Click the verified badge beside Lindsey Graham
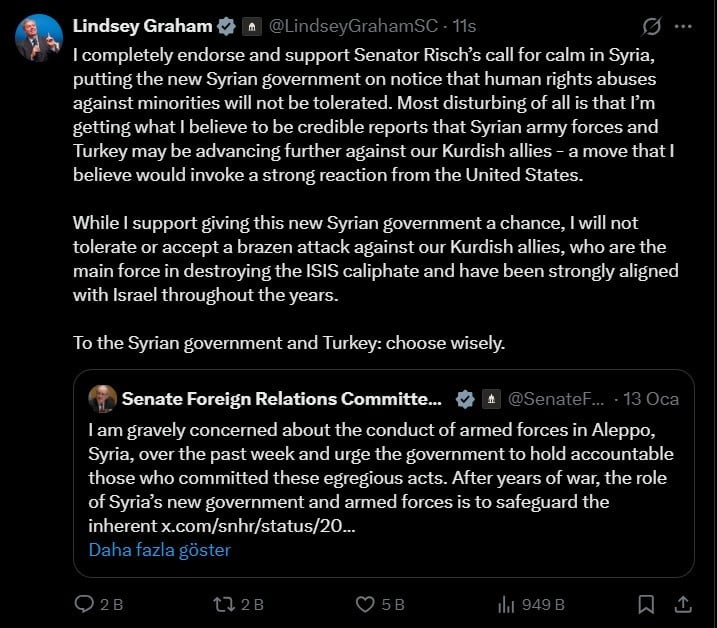 (227, 27)
